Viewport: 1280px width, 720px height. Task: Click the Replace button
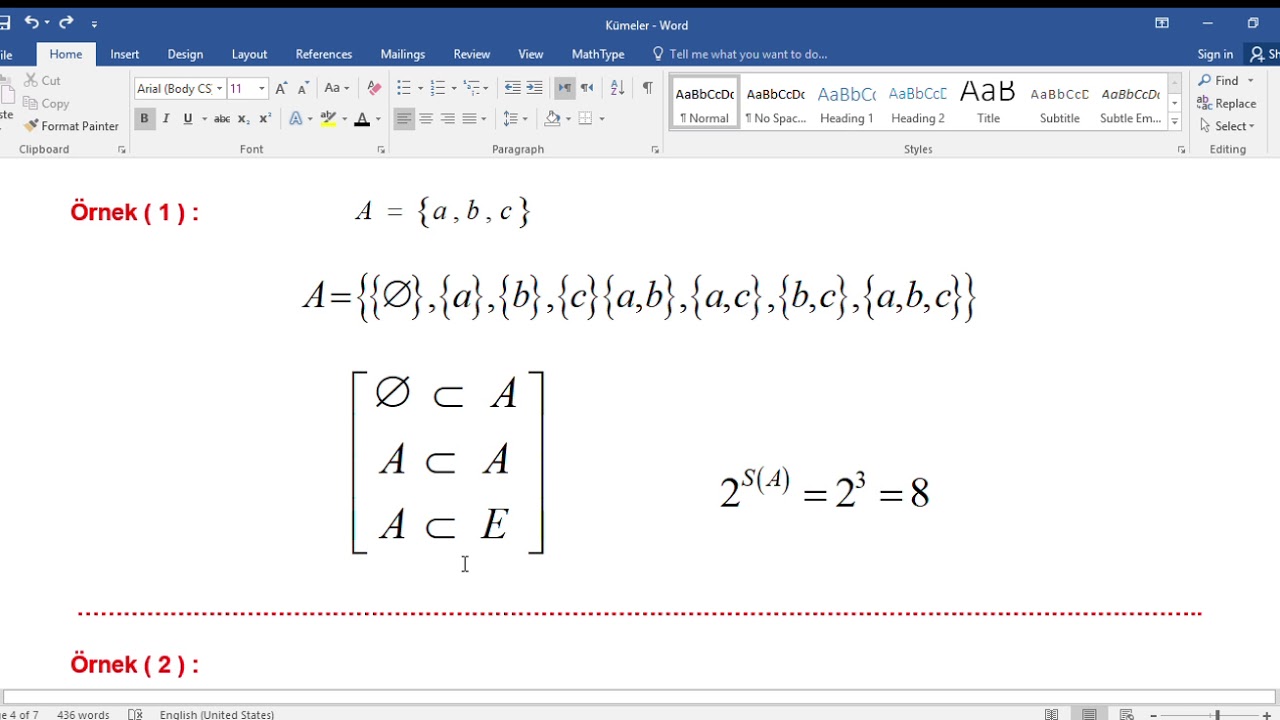click(1227, 103)
